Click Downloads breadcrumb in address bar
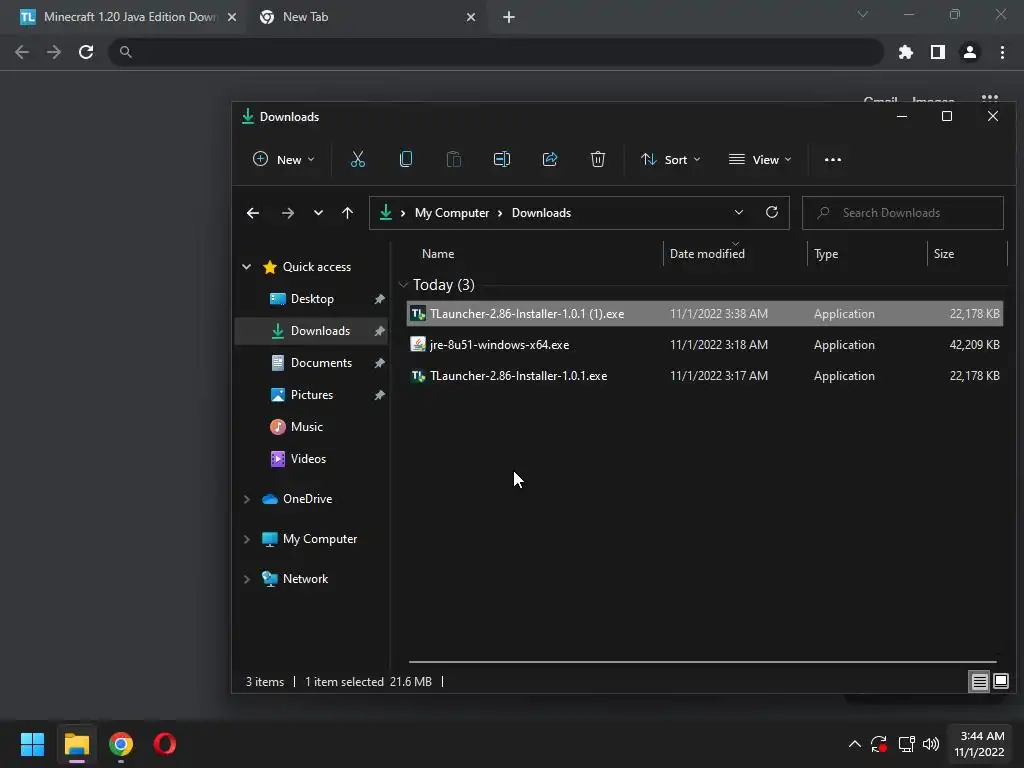Image resolution: width=1024 pixels, height=768 pixels. click(541, 213)
